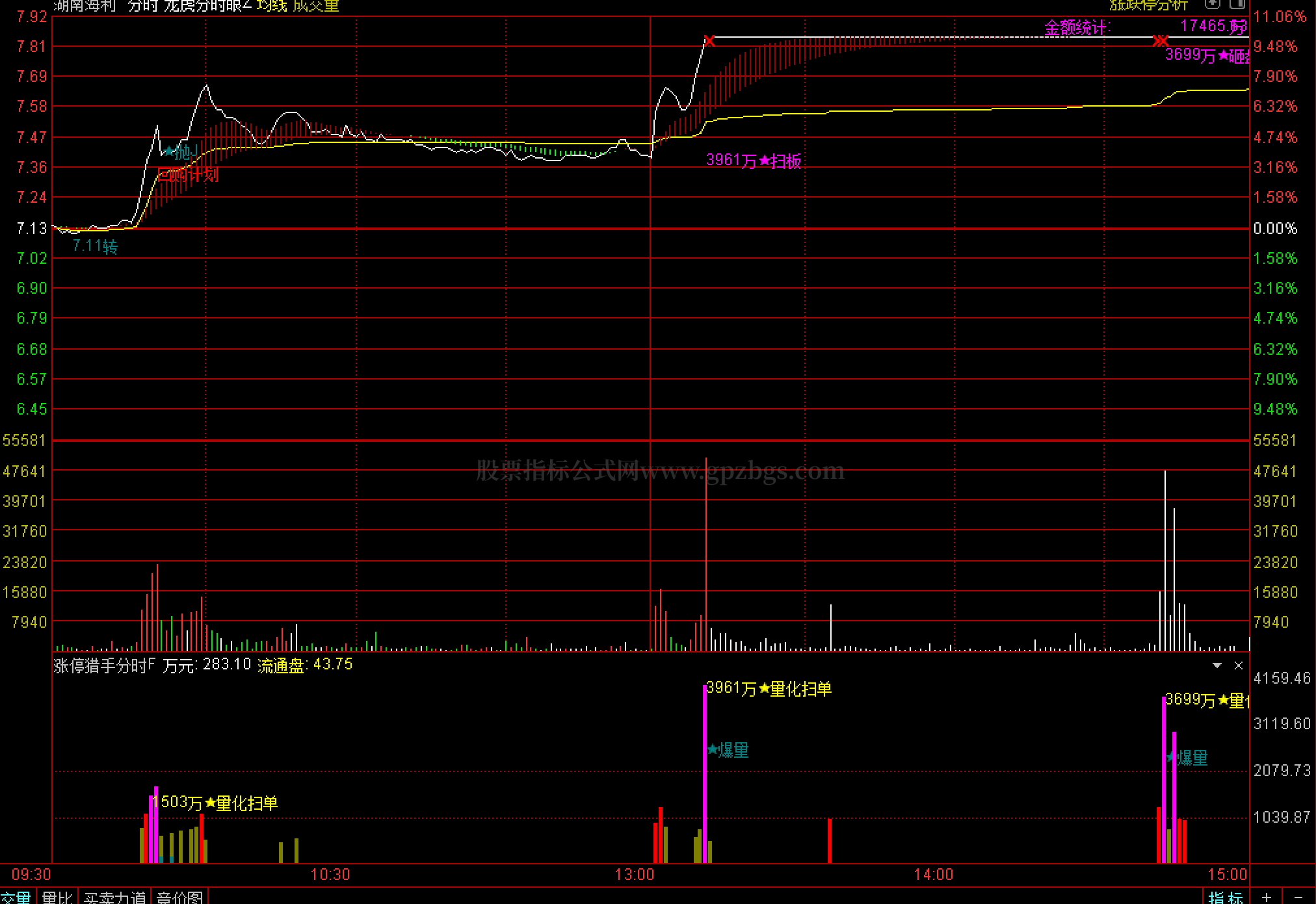This screenshot has width=1316, height=904.
Task: Click the 13:00 time axis marker
Action: (635, 875)
